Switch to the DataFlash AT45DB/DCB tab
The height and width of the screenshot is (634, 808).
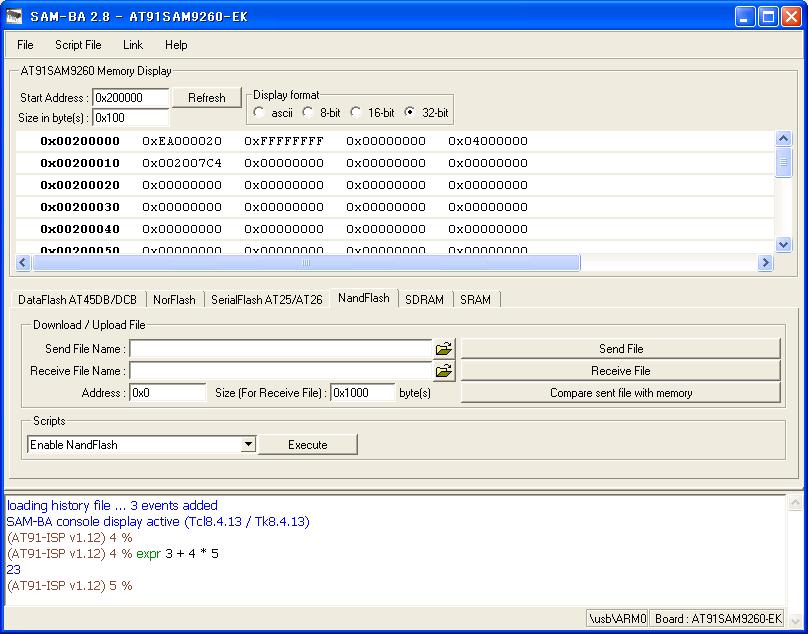(78, 299)
